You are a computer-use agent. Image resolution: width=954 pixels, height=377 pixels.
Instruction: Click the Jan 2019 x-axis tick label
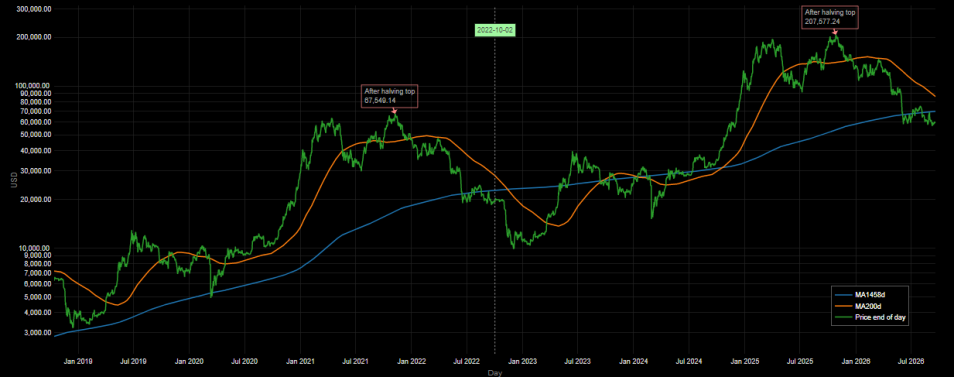pyautogui.click(x=78, y=361)
